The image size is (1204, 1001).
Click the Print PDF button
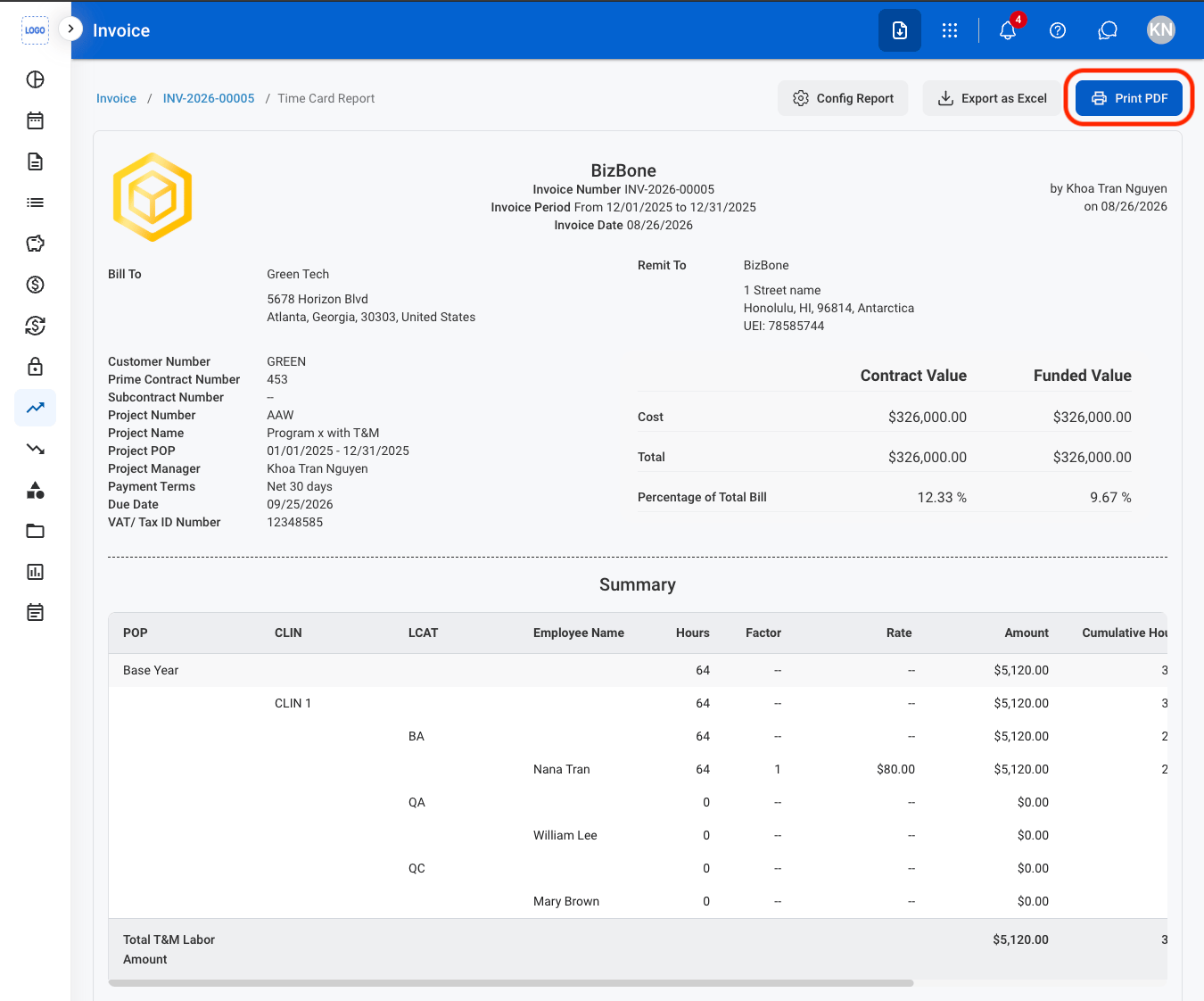click(1129, 98)
